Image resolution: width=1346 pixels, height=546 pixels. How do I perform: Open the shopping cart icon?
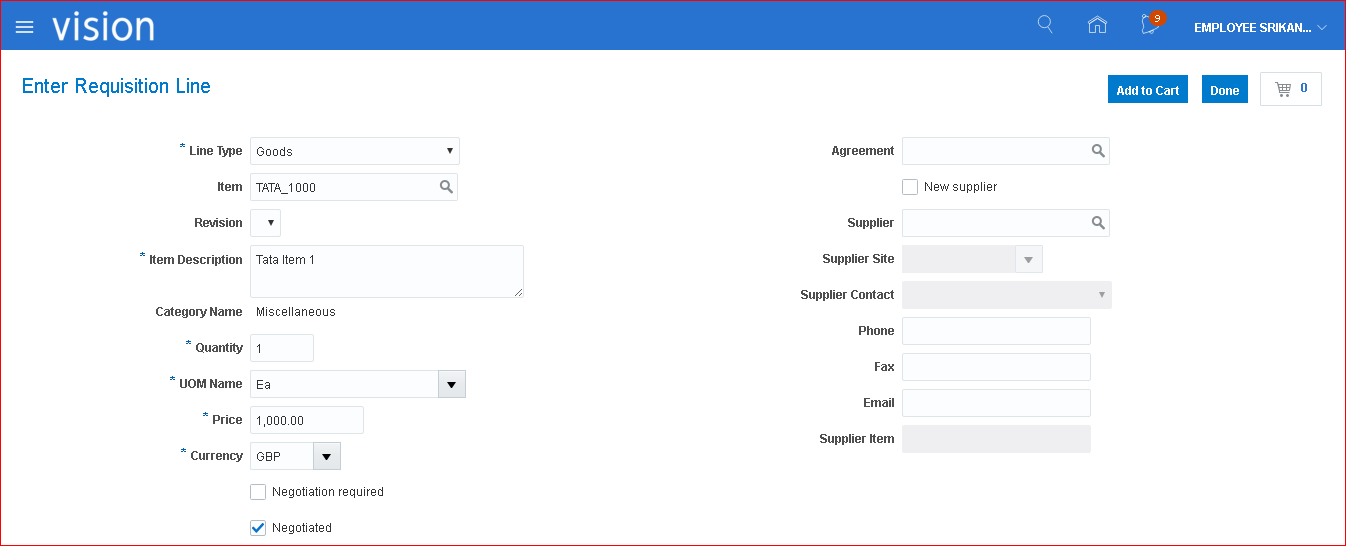pos(1290,89)
